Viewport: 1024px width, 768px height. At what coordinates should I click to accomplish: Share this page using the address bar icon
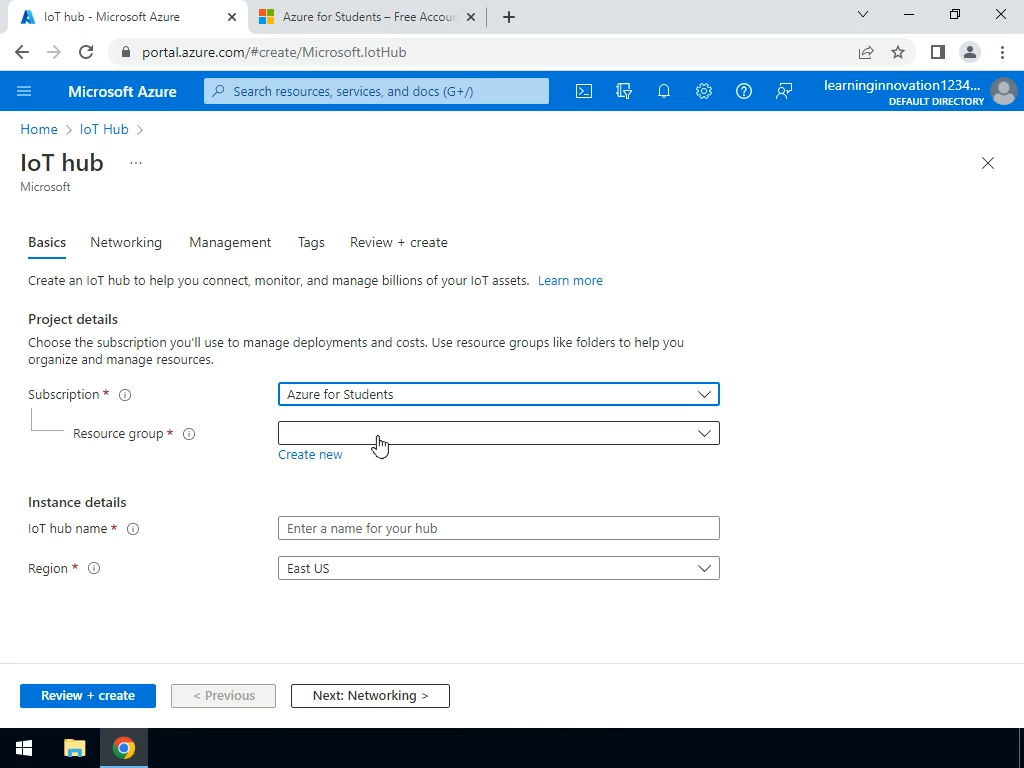866,52
